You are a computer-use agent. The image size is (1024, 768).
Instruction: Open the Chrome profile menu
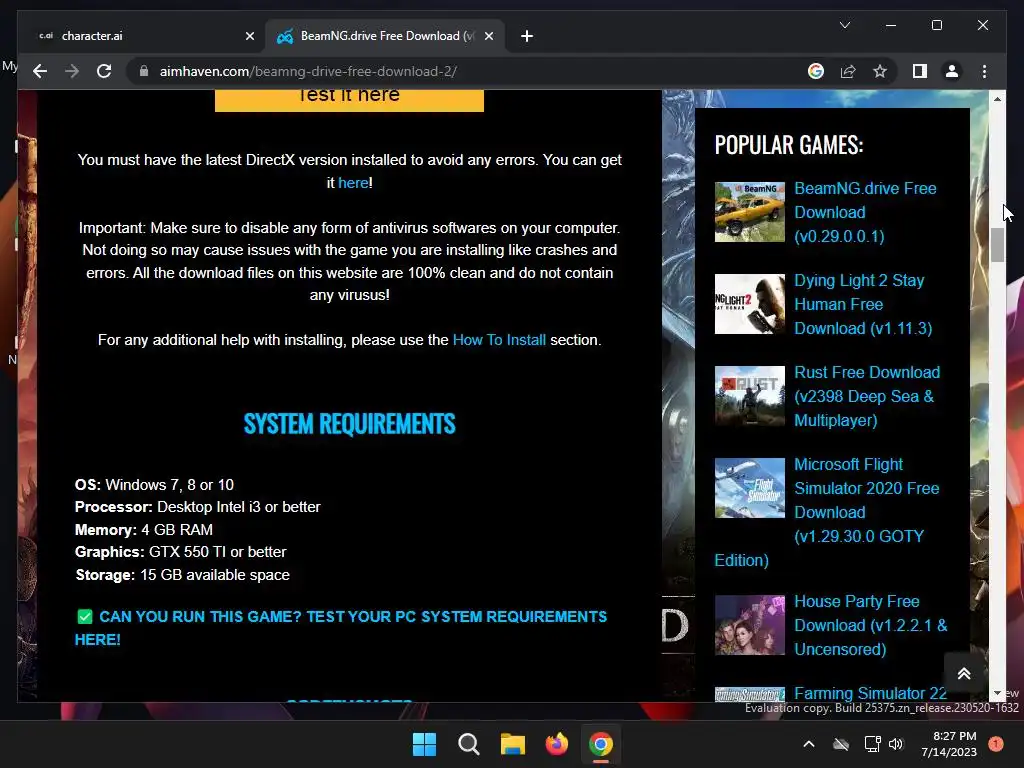pos(952,71)
